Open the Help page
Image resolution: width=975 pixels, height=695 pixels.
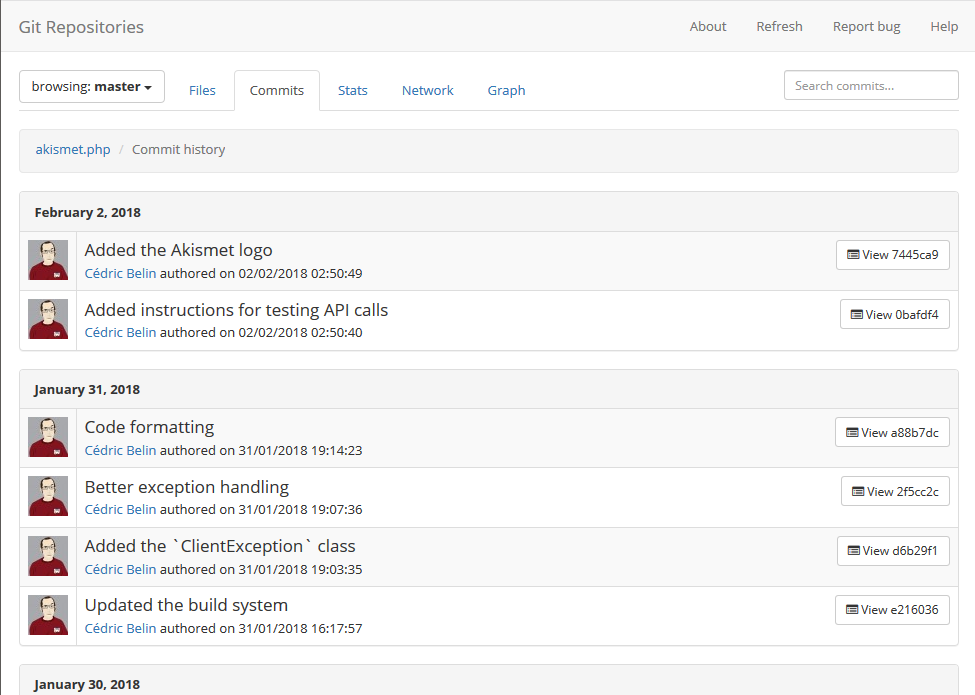pos(943,27)
